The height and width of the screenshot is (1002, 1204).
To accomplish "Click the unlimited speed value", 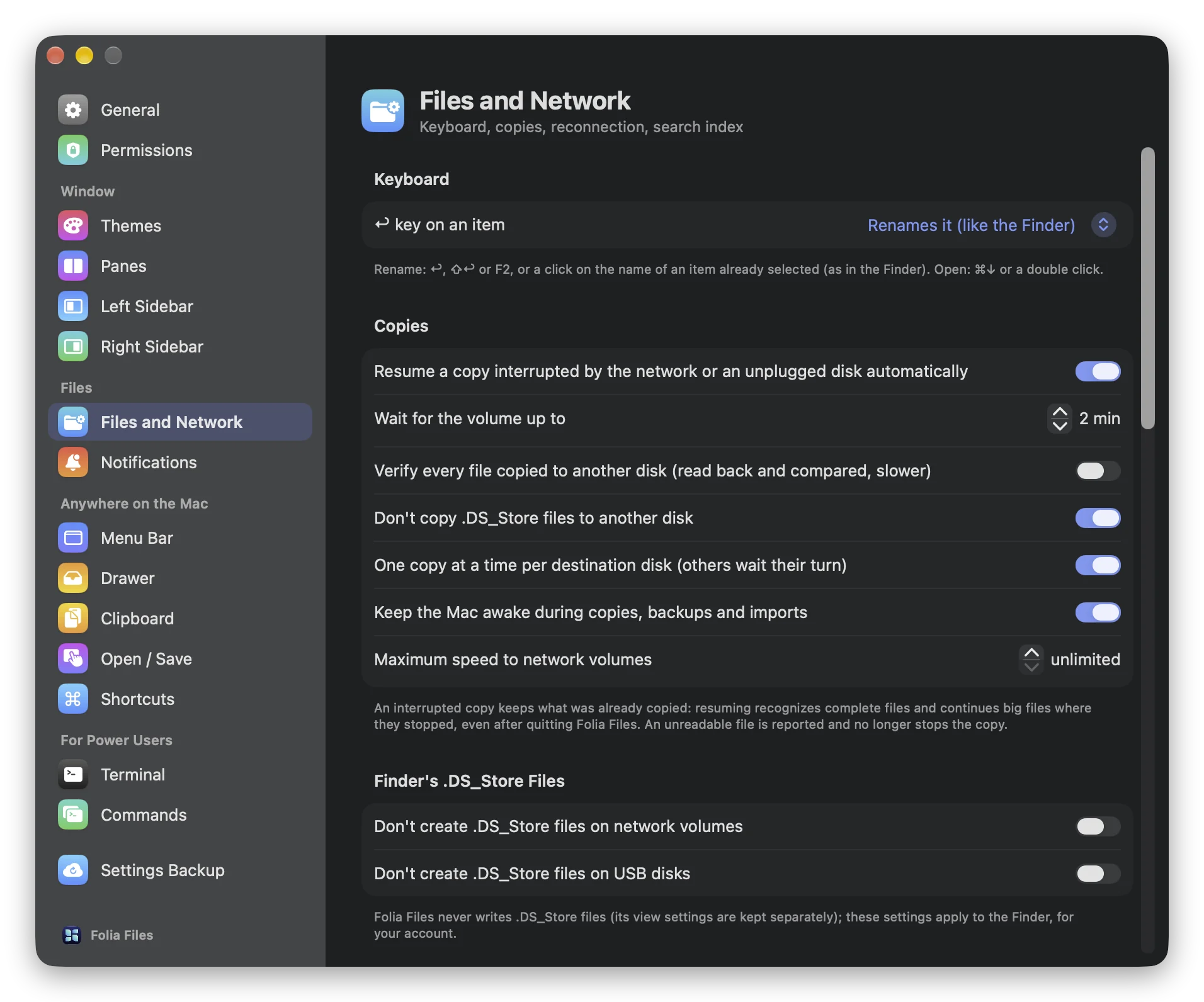I will click(1085, 660).
